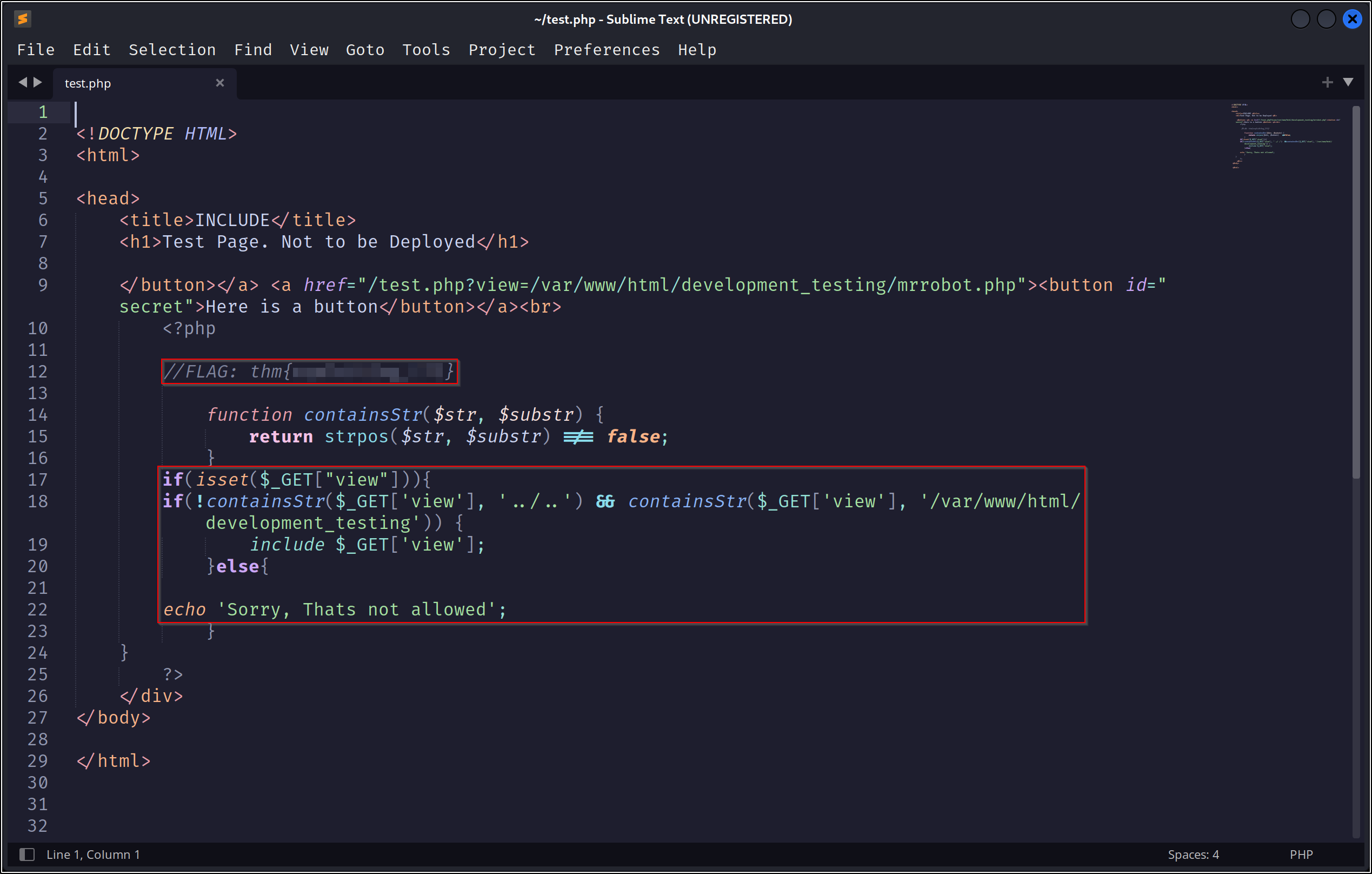The image size is (1372, 874).
Task: Click the vertical scrollbar handle
Action: pos(1356,291)
